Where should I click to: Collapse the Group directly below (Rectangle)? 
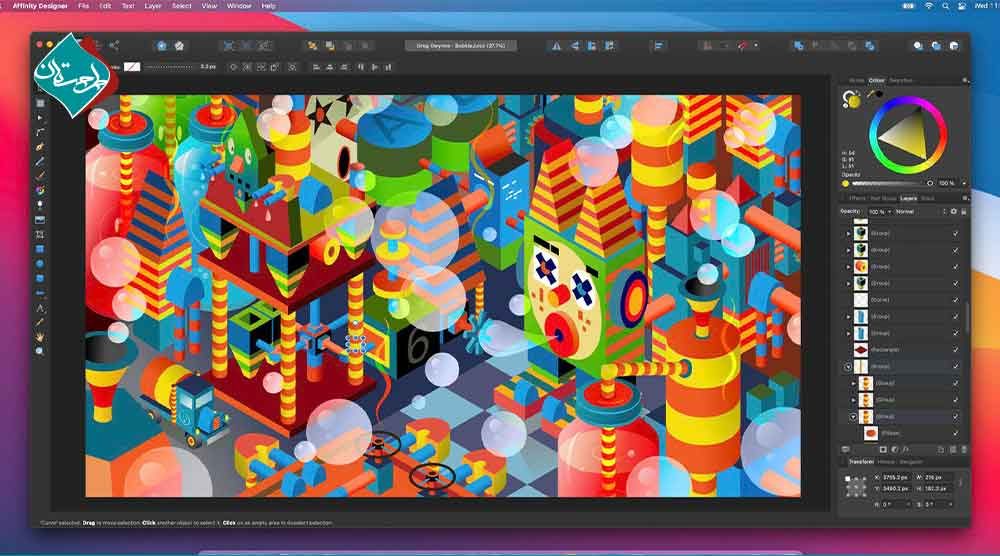(x=848, y=367)
